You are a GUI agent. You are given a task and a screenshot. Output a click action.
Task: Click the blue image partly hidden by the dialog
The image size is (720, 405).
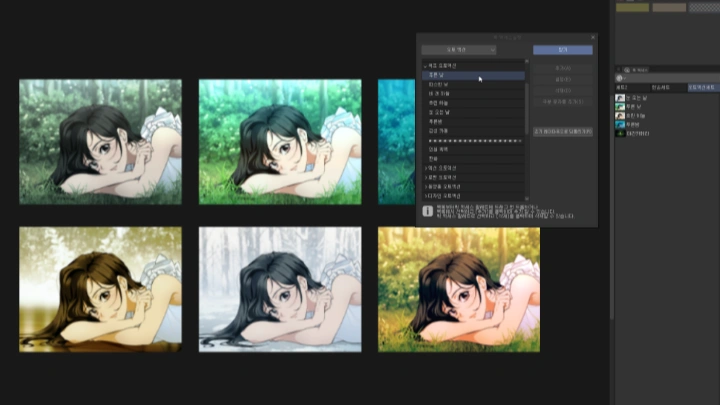click(x=396, y=142)
